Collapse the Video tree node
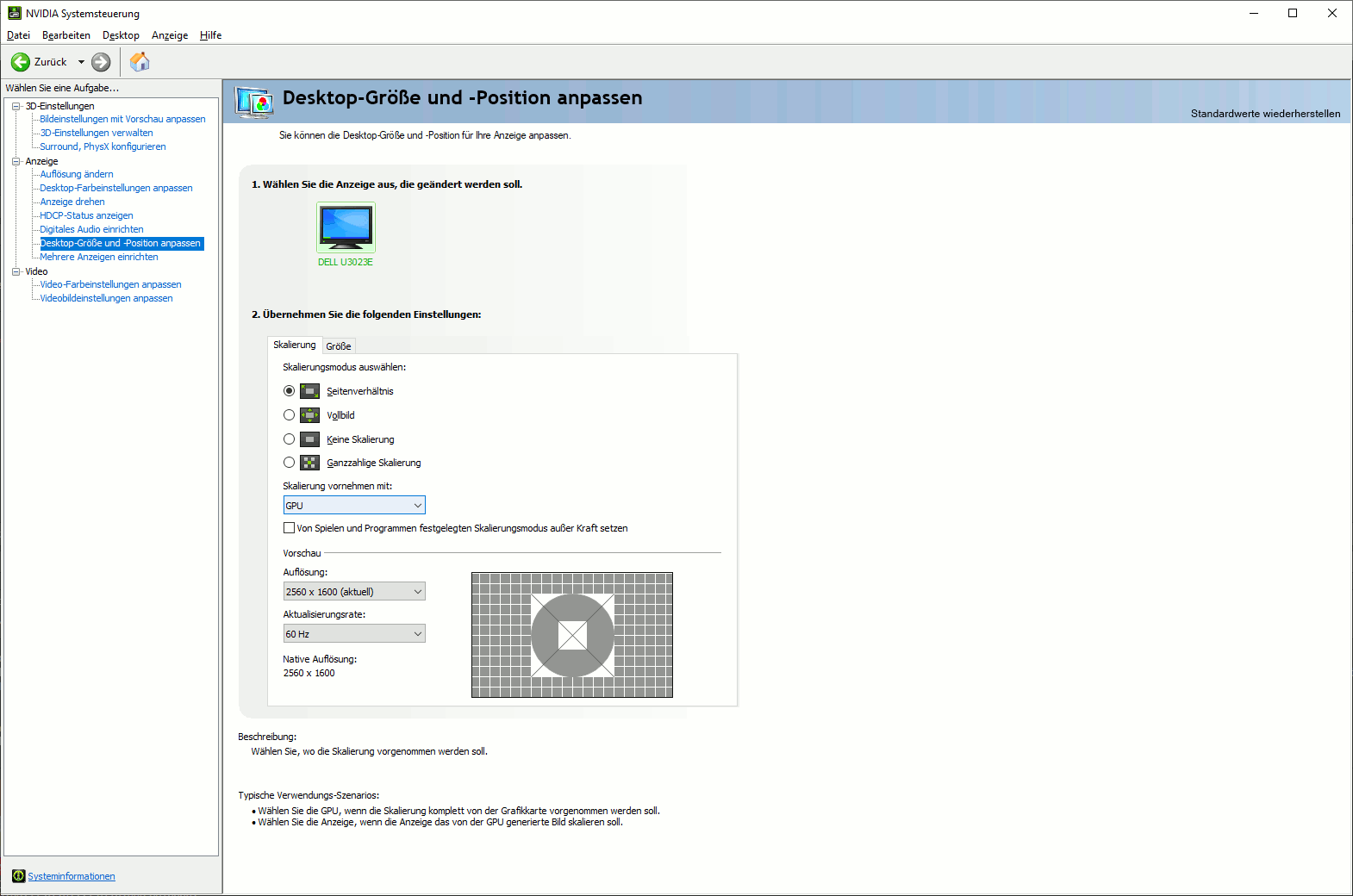Viewport: 1353px width, 896px height. tap(16, 271)
